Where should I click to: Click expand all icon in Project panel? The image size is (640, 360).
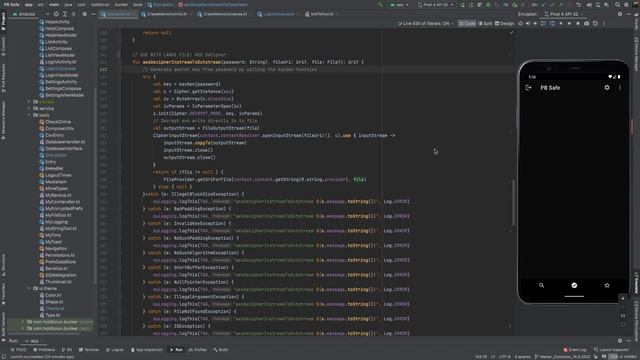point(65,14)
